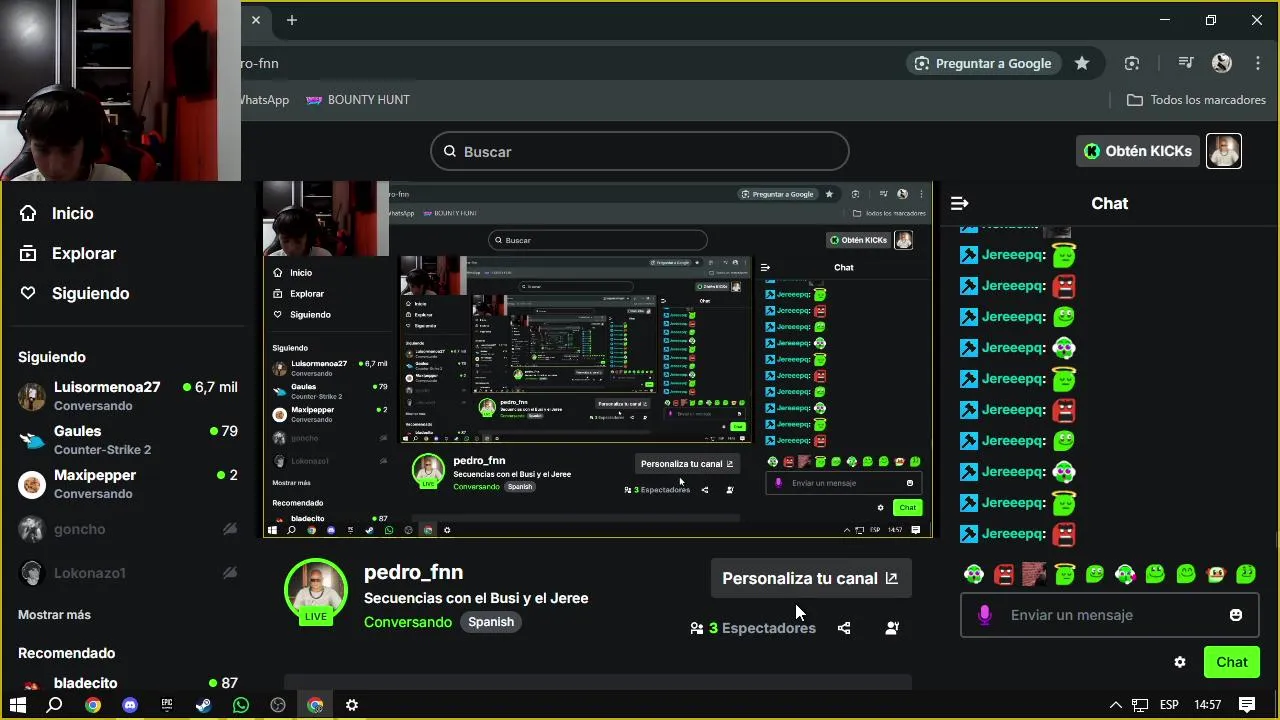Open browser extensions icon in toolbar
Viewport: 1280px width, 720px height.
pos(1132,63)
